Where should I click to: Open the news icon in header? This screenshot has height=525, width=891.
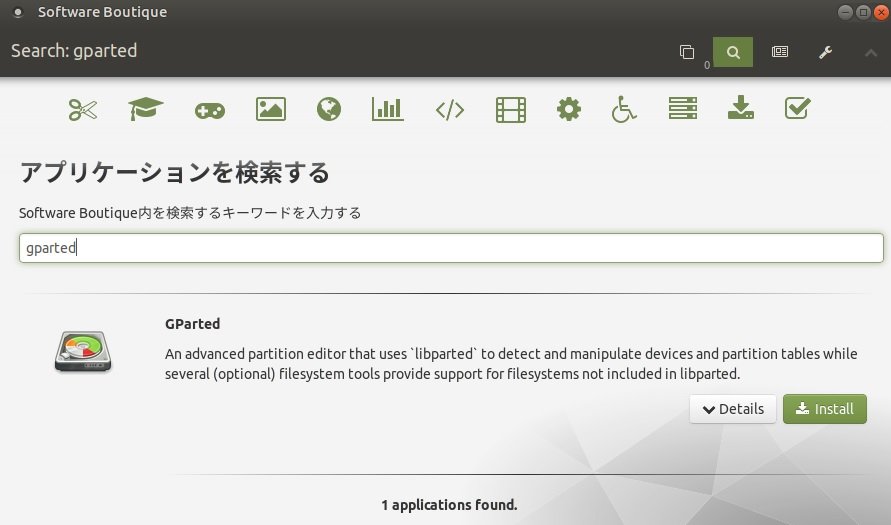coord(780,52)
